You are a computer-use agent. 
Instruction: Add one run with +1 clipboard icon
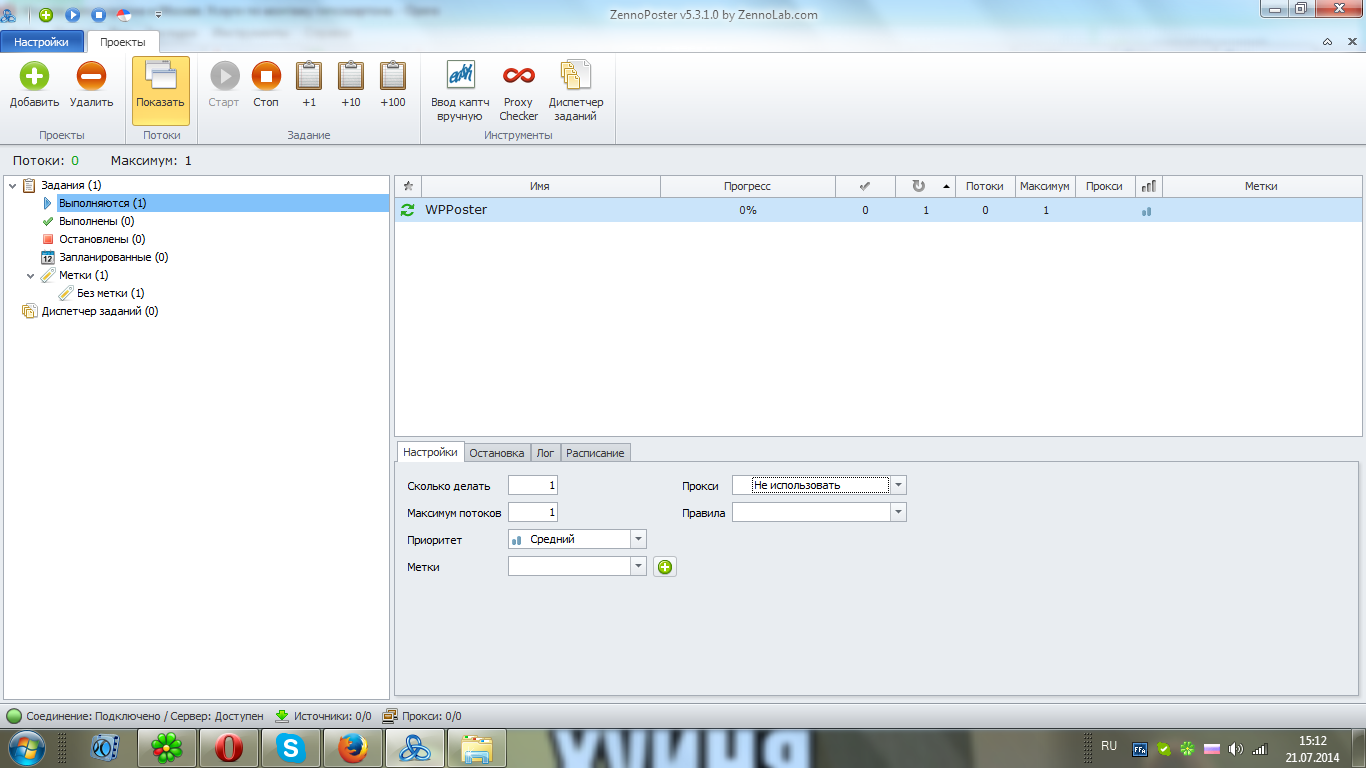click(x=309, y=76)
